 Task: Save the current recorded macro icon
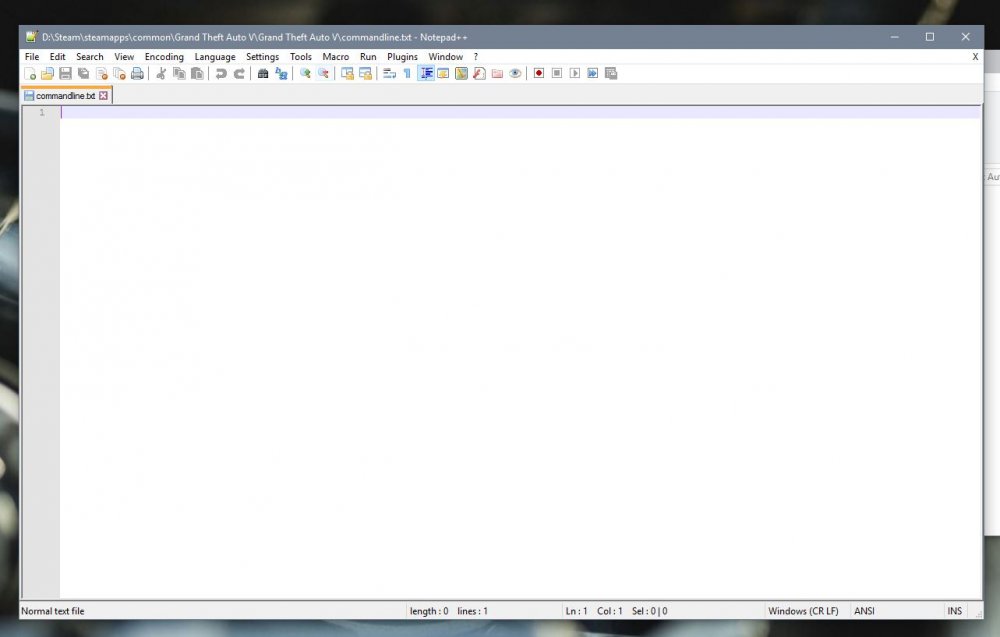[611, 73]
